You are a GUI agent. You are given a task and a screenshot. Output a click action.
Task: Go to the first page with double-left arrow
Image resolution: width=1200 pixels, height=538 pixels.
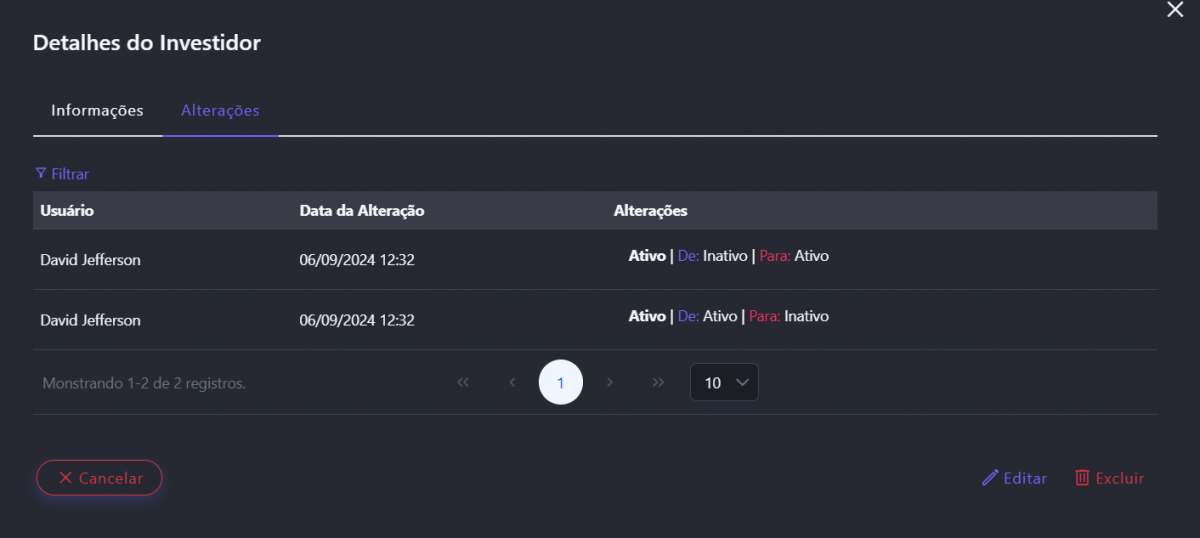[x=463, y=382]
